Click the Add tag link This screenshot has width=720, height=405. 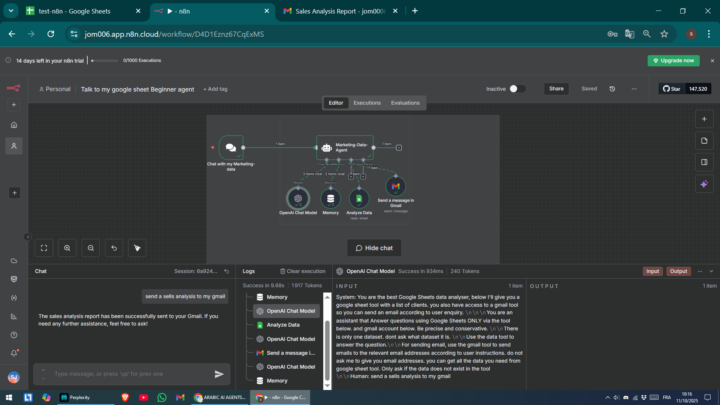pos(215,89)
